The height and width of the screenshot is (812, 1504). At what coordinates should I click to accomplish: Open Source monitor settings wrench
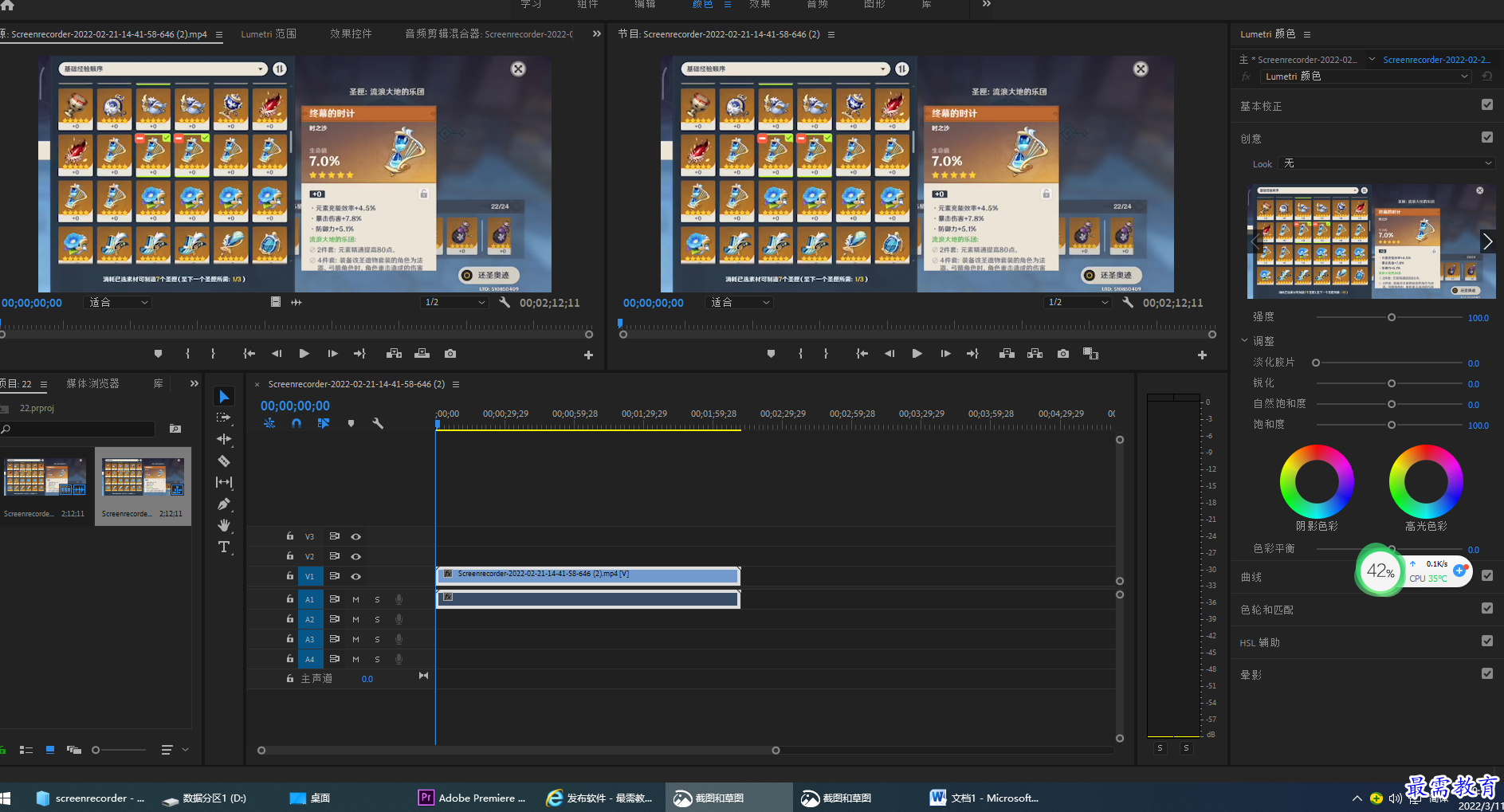pos(505,302)
